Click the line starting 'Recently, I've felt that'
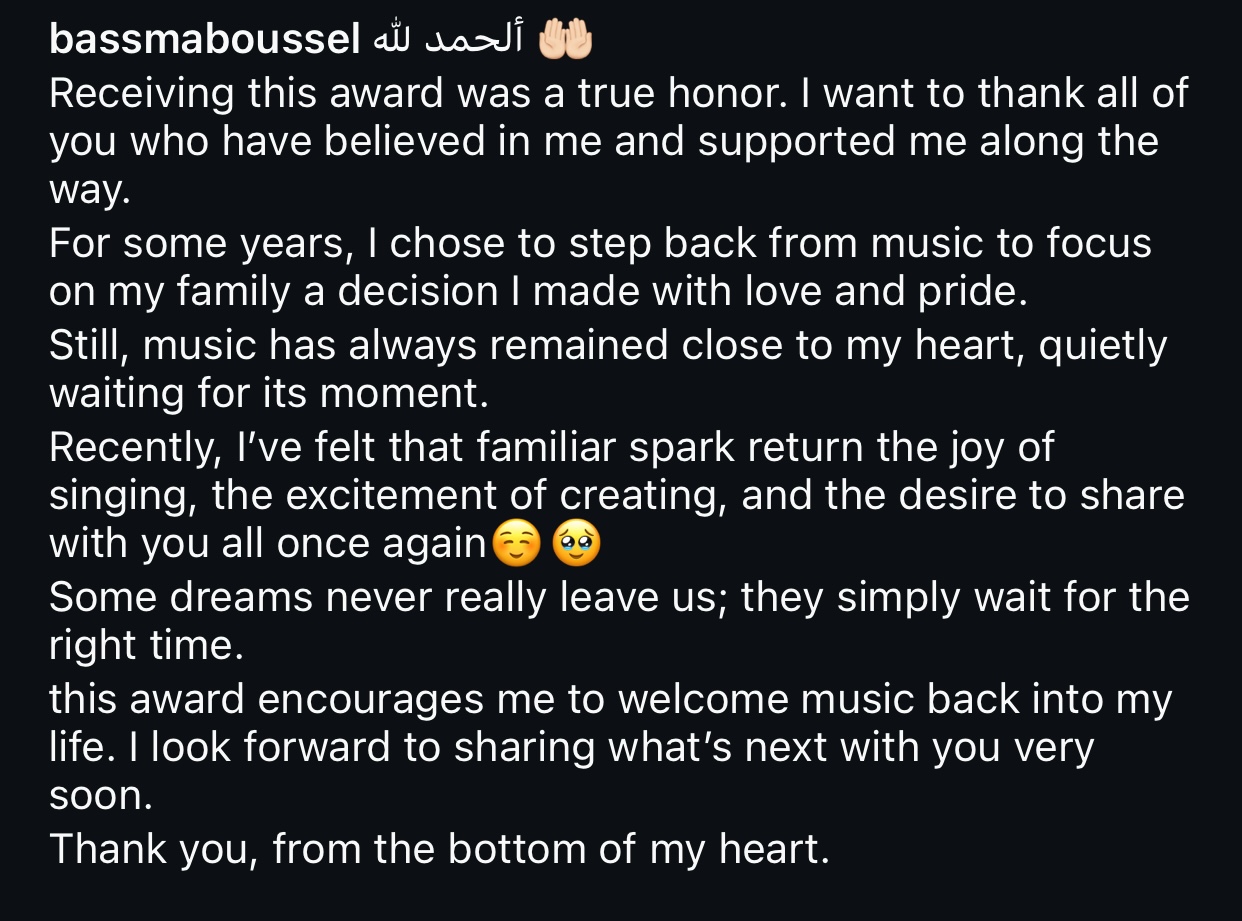1242x921 pixels. click(552, 446)
